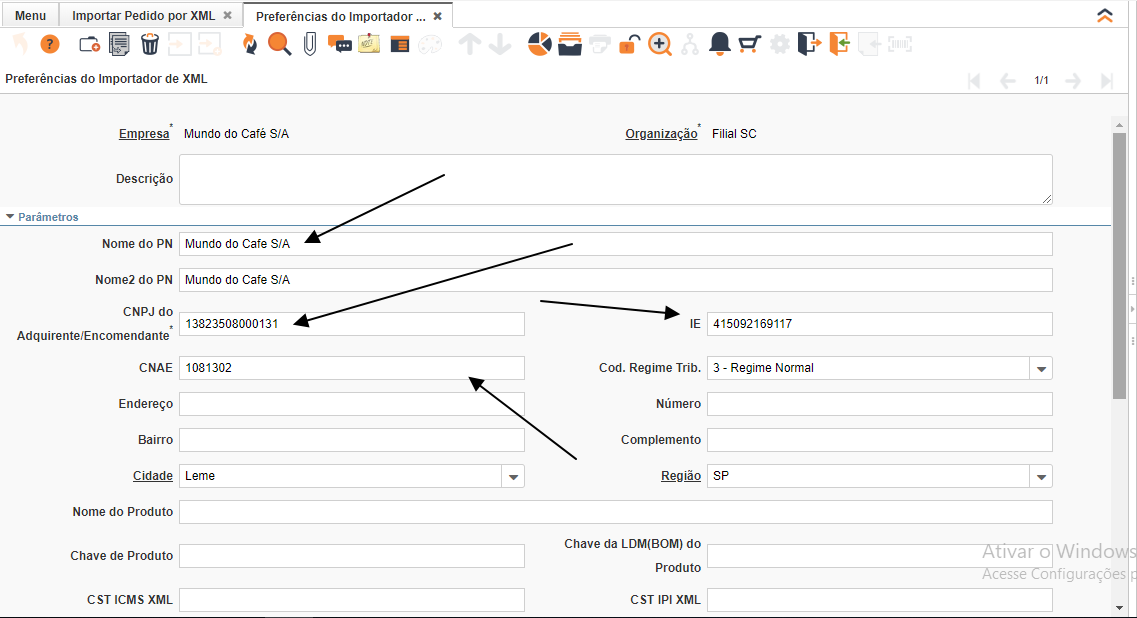Refresh the record with the circular arrows icon

[249, 44]
